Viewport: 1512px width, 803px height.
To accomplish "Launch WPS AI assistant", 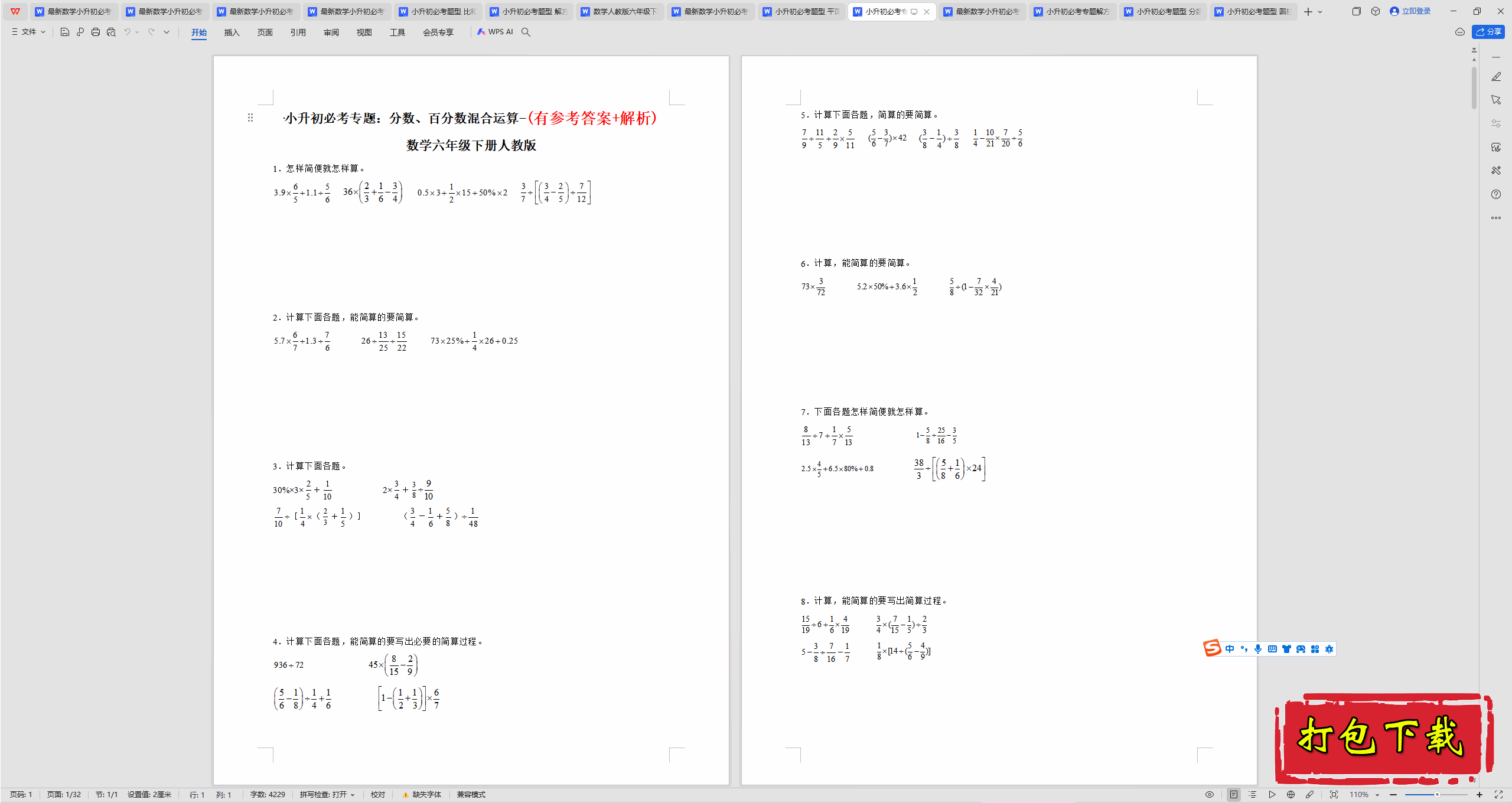I will click(495, 32).
